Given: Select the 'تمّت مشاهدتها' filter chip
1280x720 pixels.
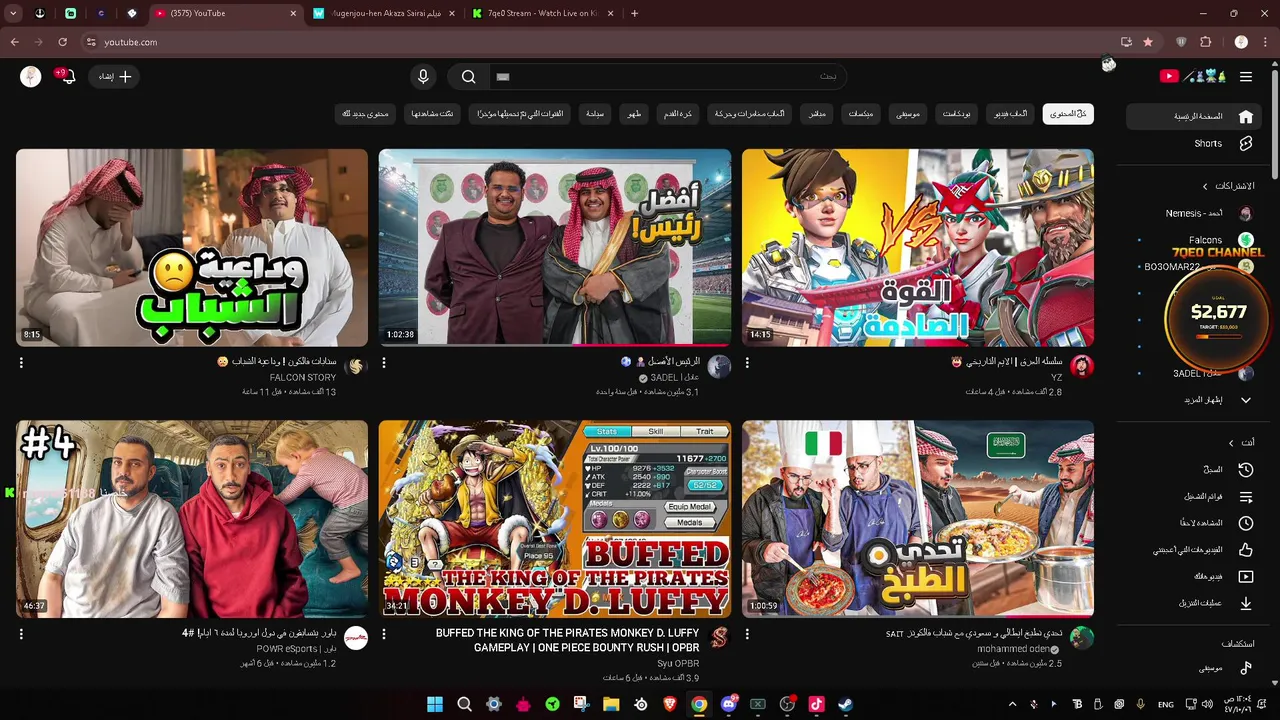Looking at the screenshot, I should 432,114.
